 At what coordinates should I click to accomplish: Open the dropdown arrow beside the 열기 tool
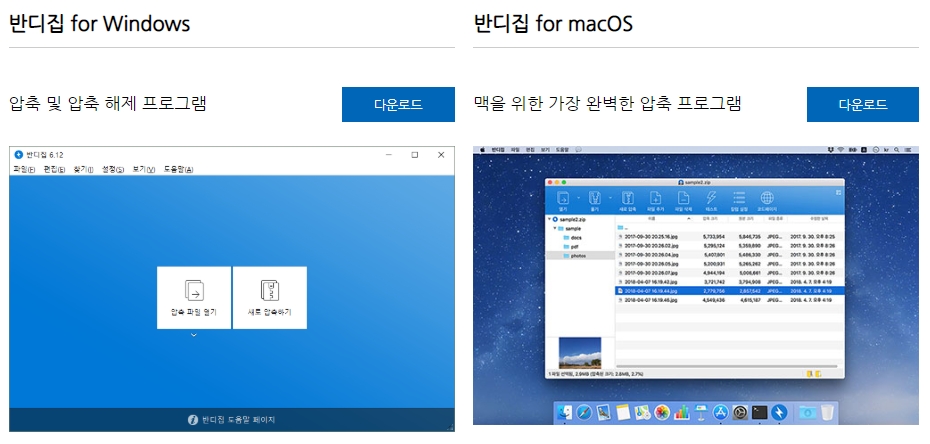coord(579,198)
